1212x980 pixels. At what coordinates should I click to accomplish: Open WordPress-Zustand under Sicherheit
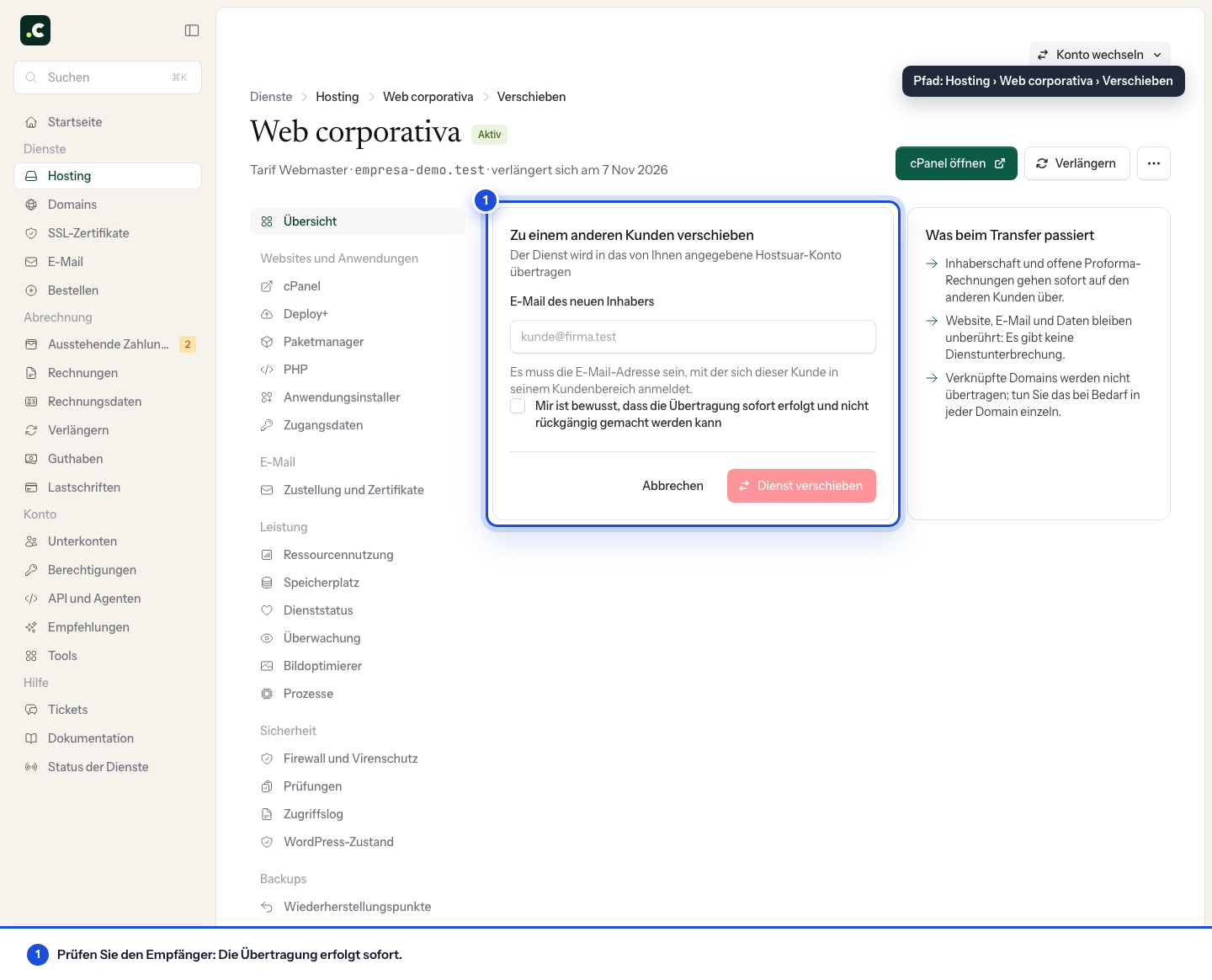tap(358, 842)
